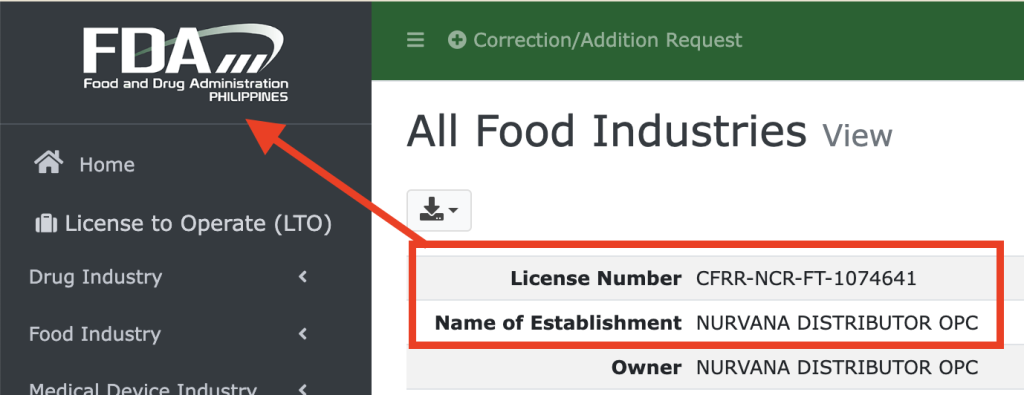Select Drug Industry menu item
This screenshot has height=395, width=1024.
[x=95, y=277]
